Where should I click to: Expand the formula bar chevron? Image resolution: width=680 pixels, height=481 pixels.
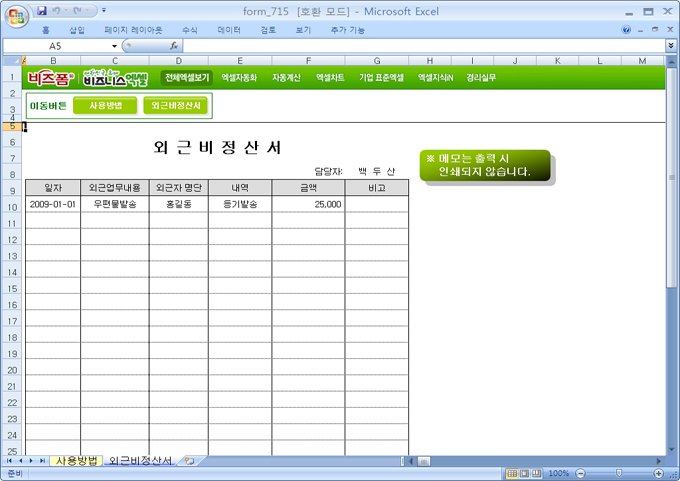point(671,46)
